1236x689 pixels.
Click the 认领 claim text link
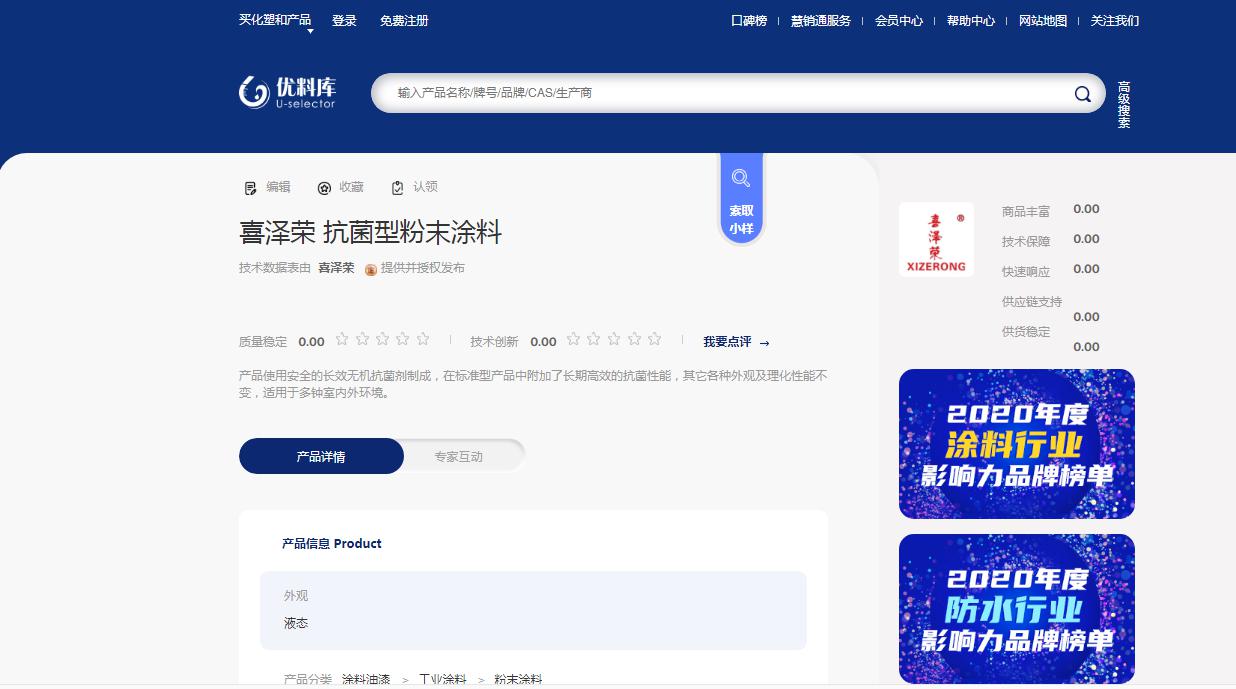(x=425, y=187)
